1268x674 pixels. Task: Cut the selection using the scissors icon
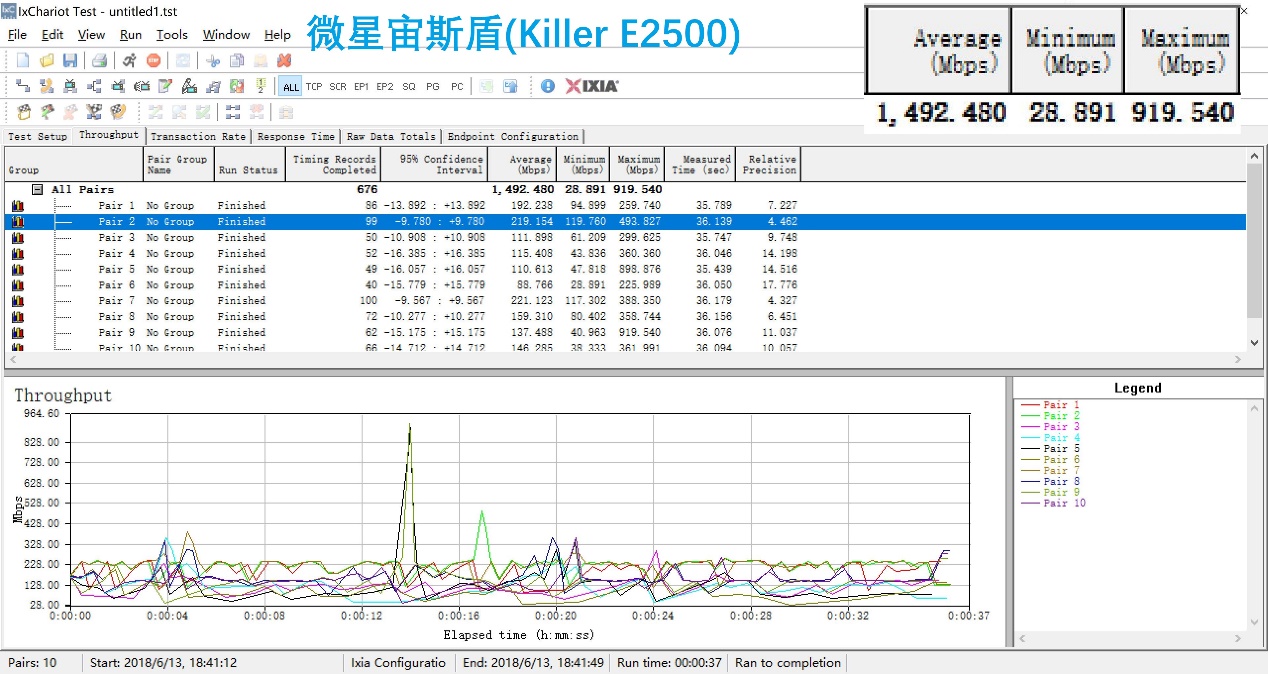pos(213,60)
